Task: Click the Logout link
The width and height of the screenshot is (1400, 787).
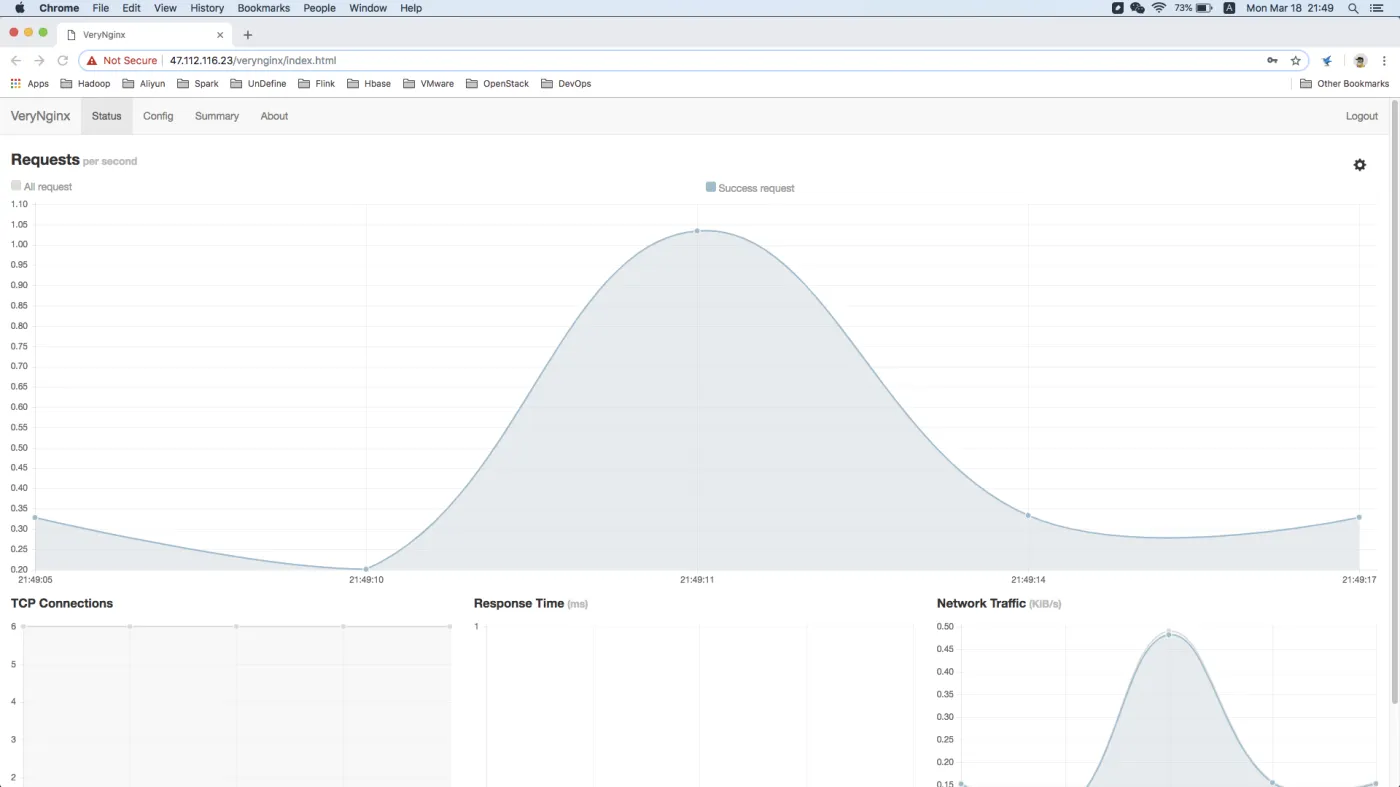Action: 1362,116
